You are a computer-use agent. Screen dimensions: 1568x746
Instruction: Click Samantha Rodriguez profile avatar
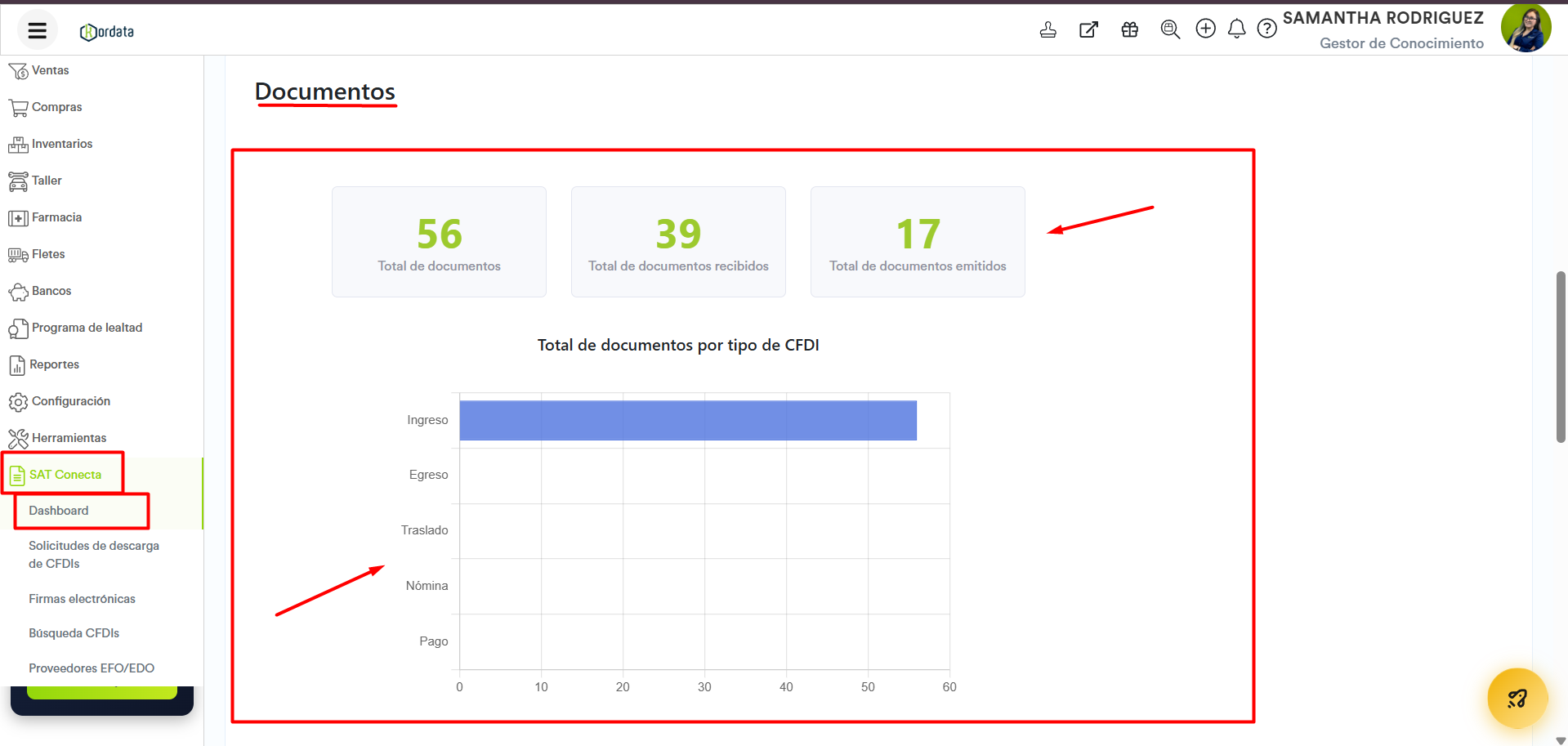click(1525, 29)
